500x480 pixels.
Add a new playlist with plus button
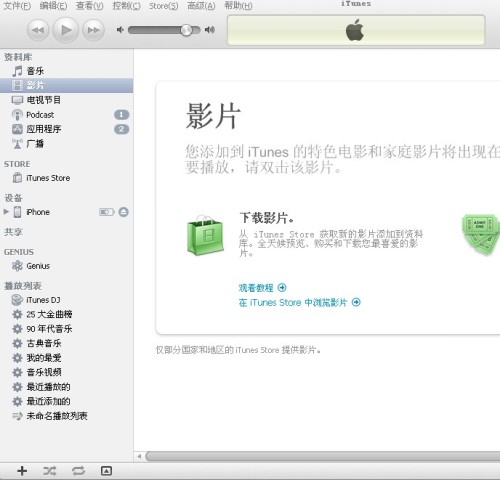pyautogui.click(x=22, y=471)
